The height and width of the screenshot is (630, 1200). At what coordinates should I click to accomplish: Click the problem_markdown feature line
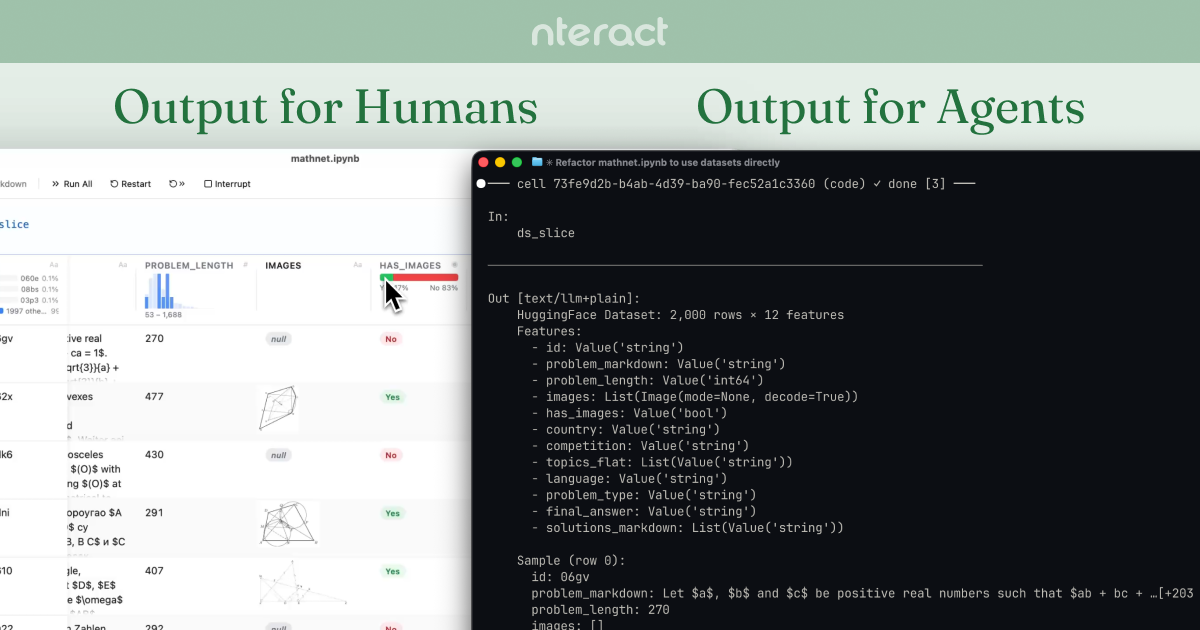(x=658, y=364)
